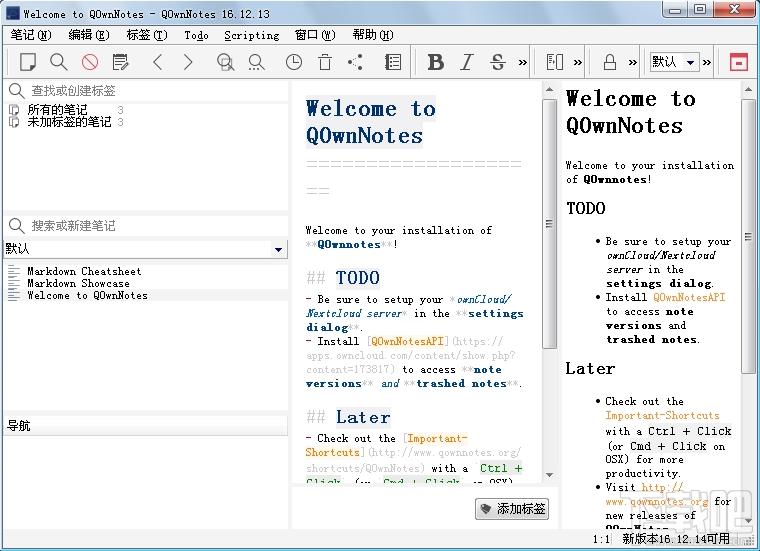Image resolution: width=760 pixels, height=551 pixels.
Task: Click the red distraction-free mode icon
Action: tap(739, 62)
